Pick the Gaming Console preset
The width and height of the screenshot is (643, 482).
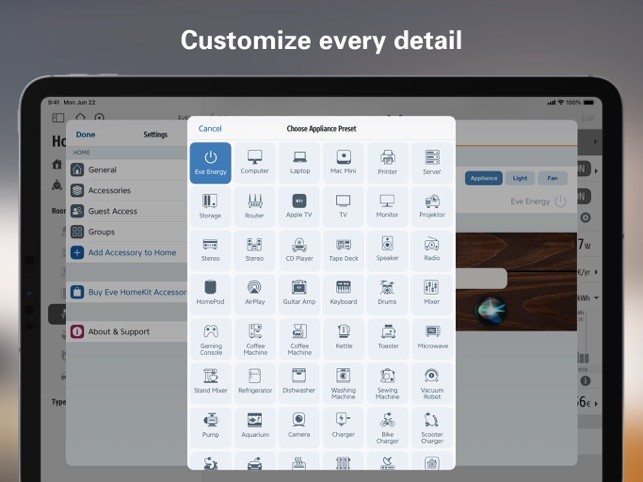[x=210, y=339]
